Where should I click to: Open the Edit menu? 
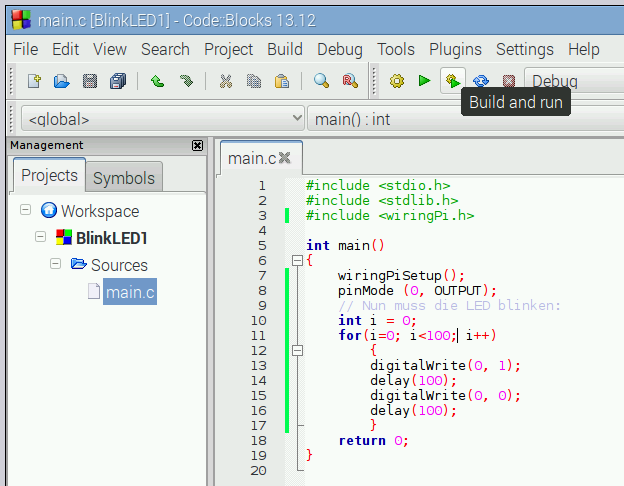click(x=66, y=50)
